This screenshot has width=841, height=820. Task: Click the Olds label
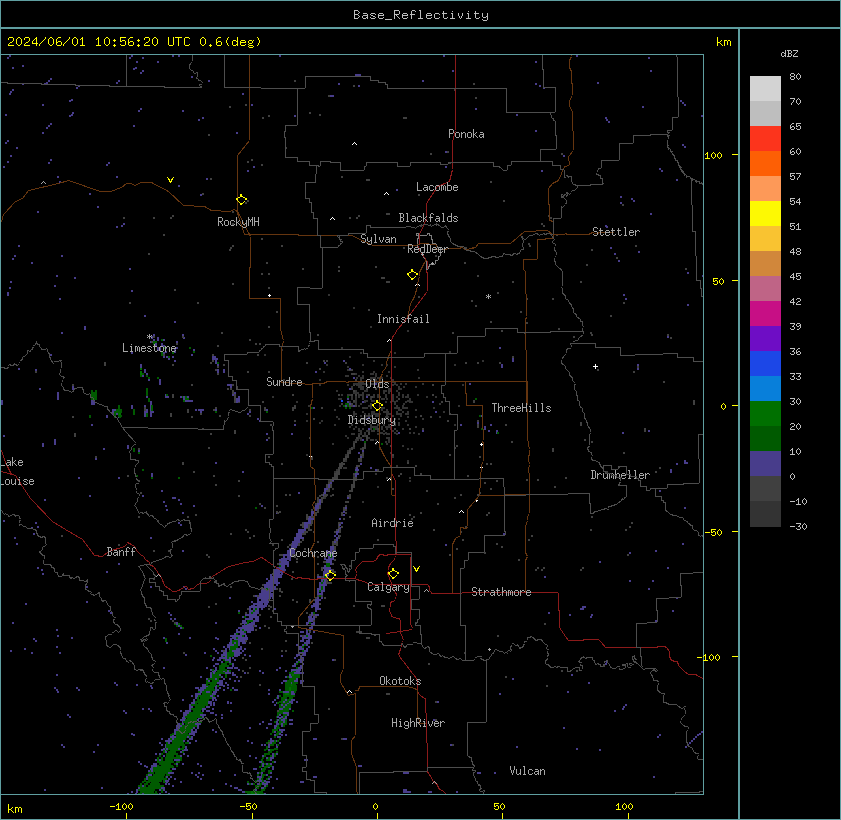(x=377, y=384)
